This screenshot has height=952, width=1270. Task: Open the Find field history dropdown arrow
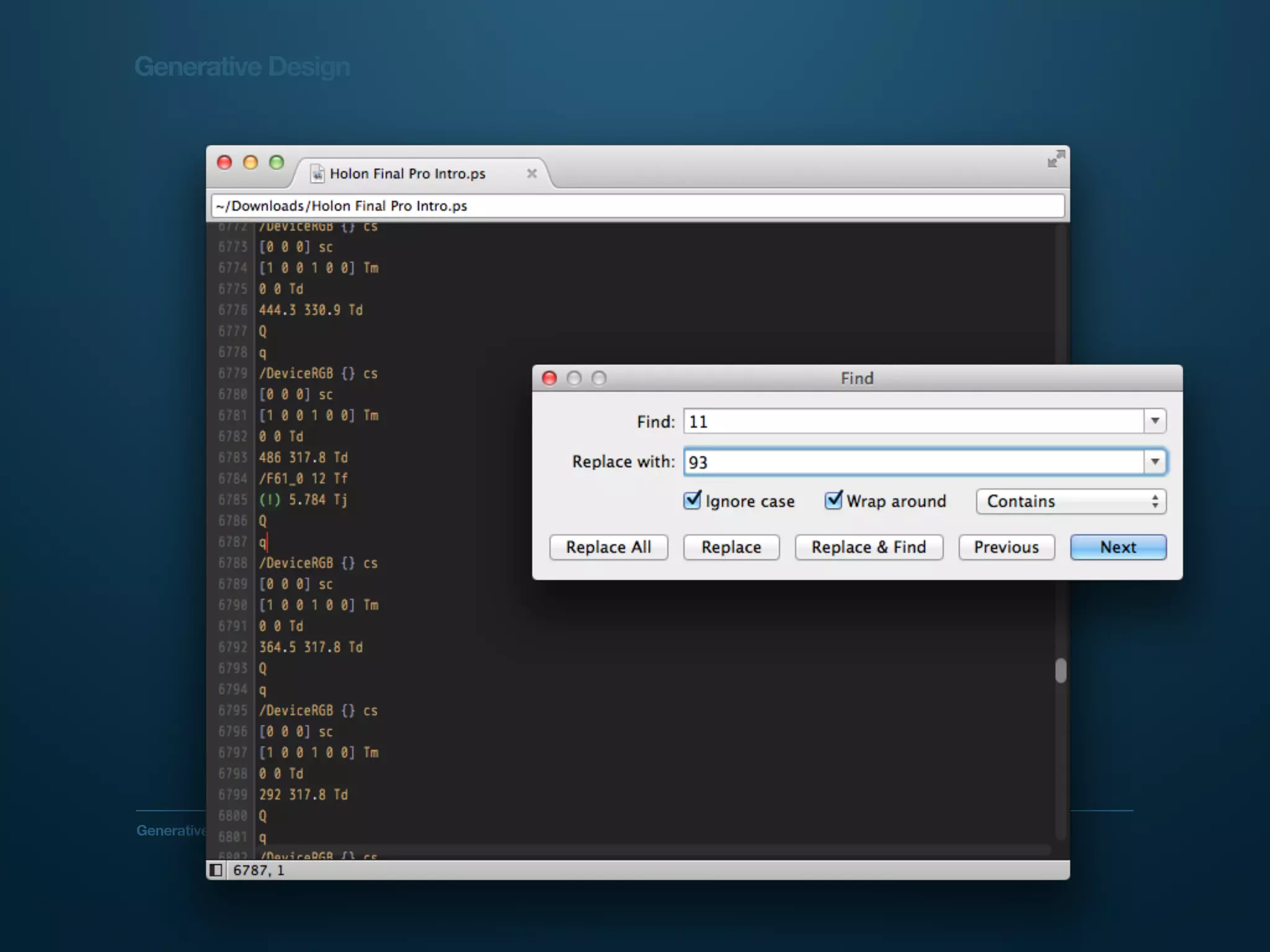[x=1155, y=421]
